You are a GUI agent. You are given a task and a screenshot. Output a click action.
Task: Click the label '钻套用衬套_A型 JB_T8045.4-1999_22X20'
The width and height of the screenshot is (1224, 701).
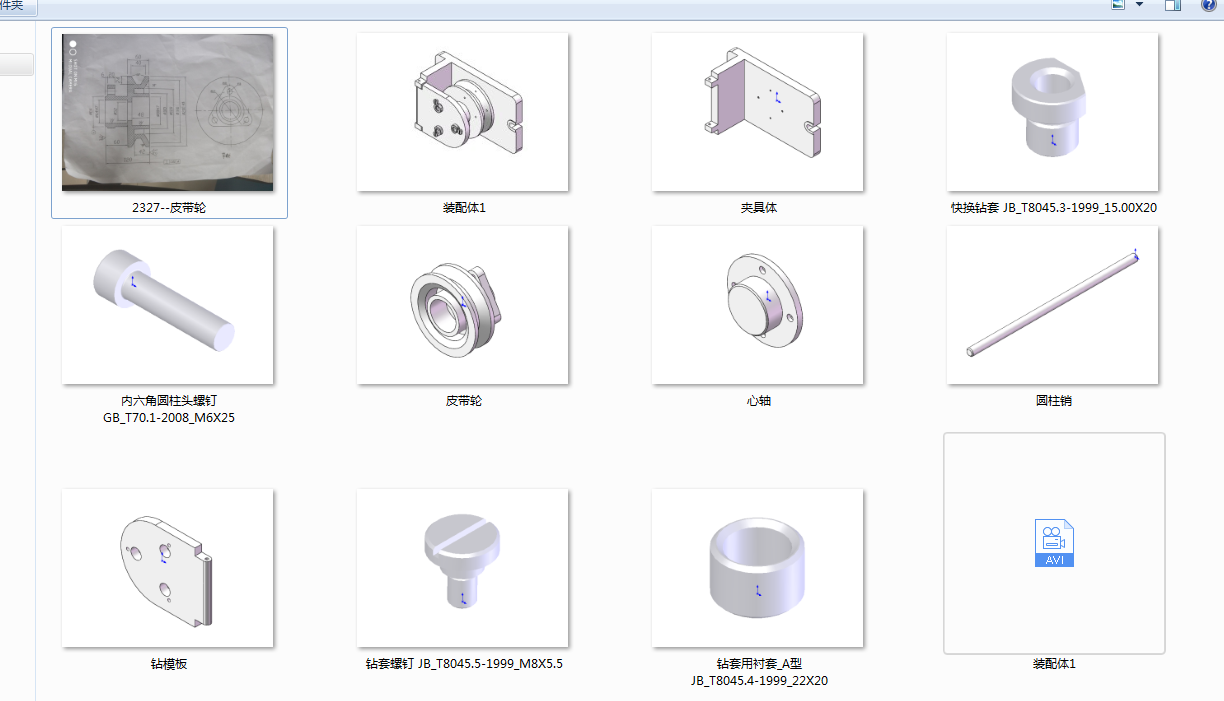pos(759,672)
